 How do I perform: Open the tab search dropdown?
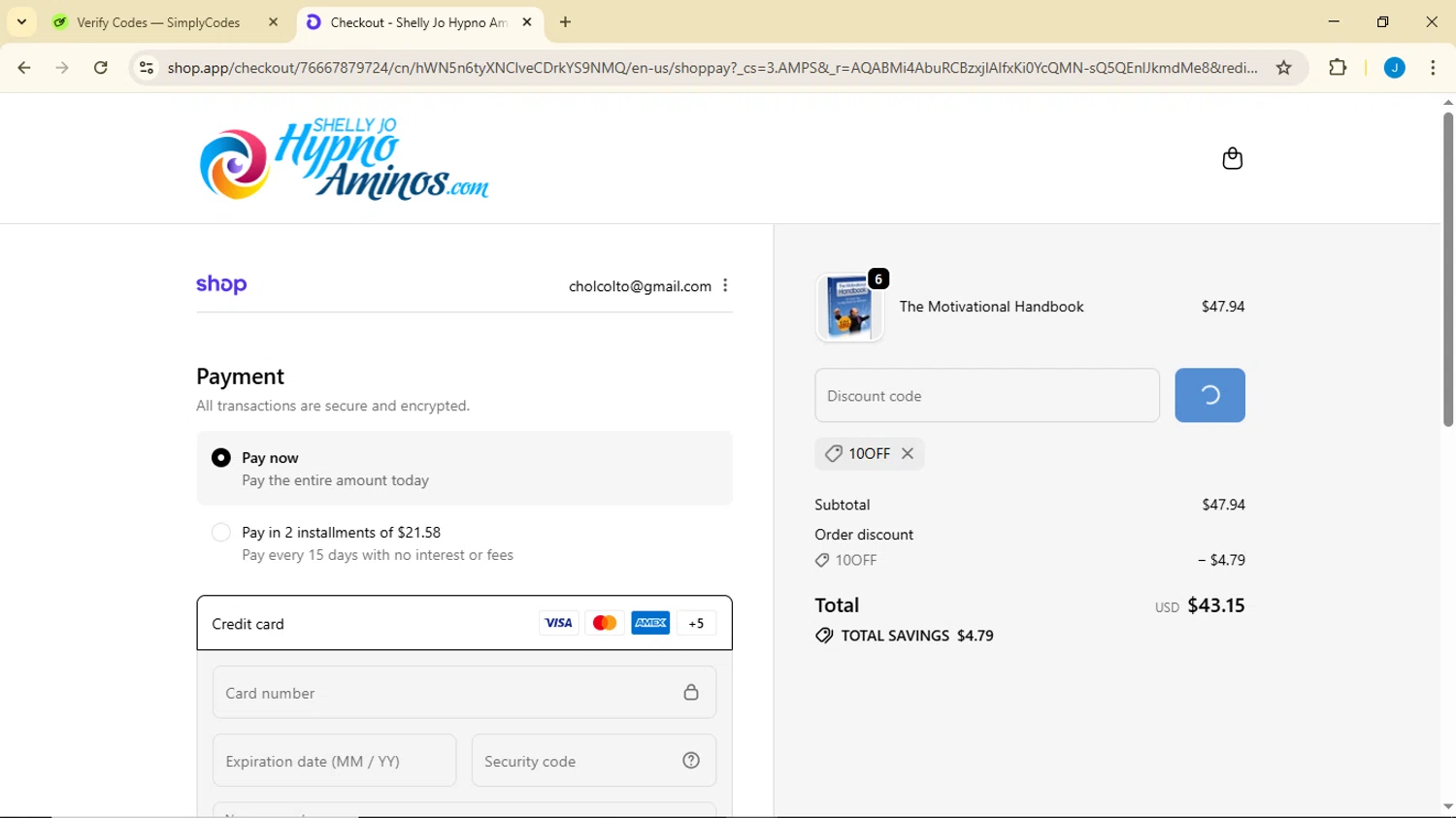(x=21, y=21)
